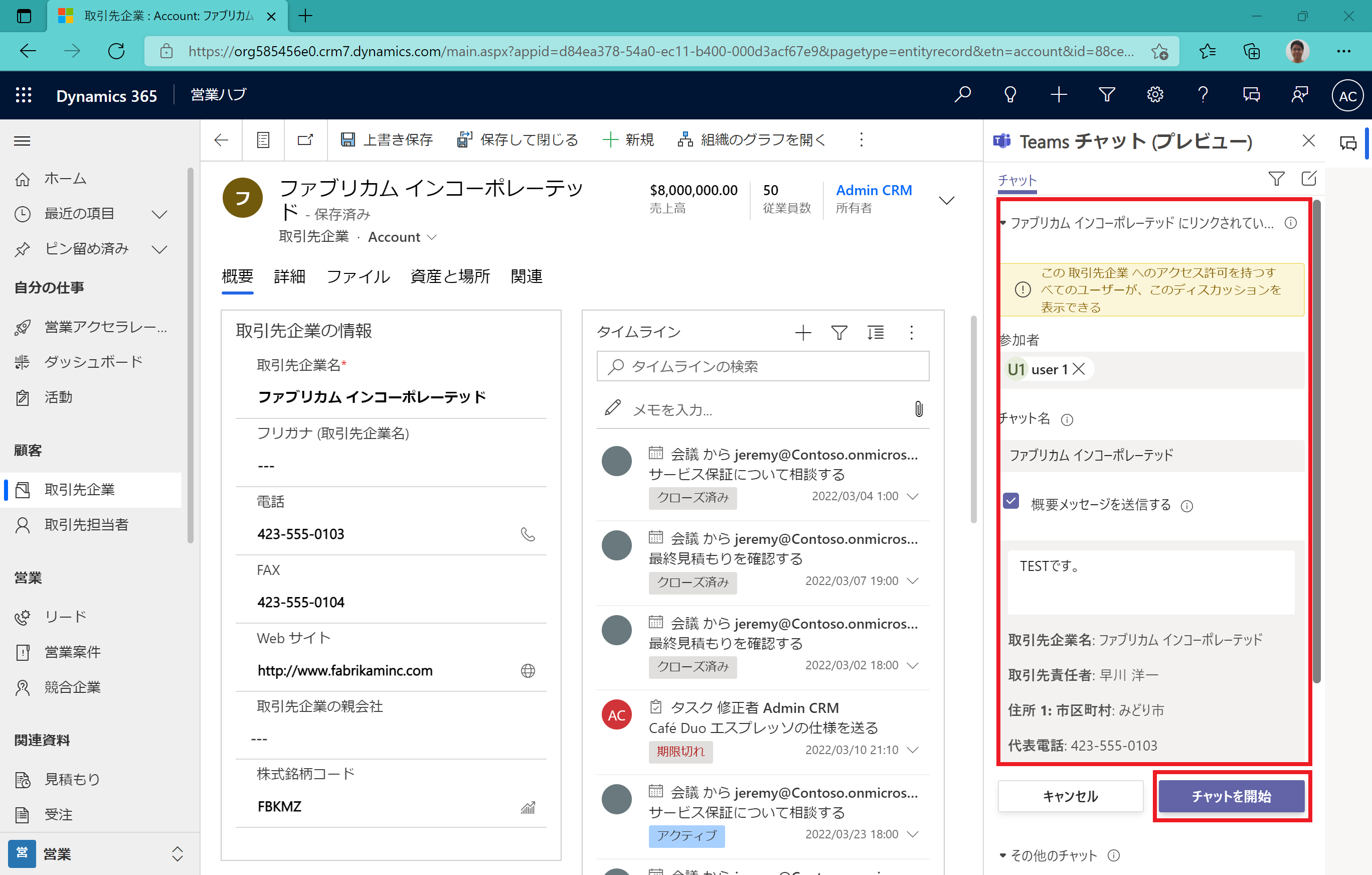Click 組織のグラフを開く command
The width and height of the screenshot is (1372, 875).
point(752,140)
